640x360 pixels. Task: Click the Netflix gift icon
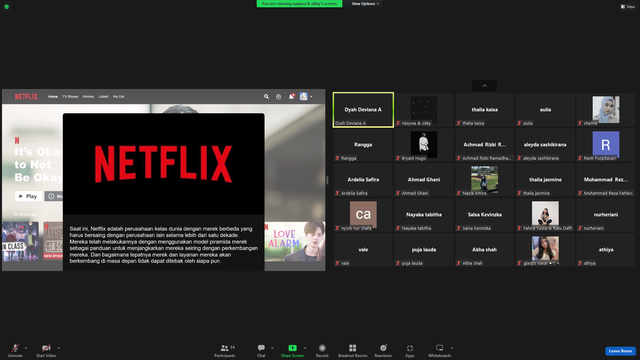coord(278,97)
